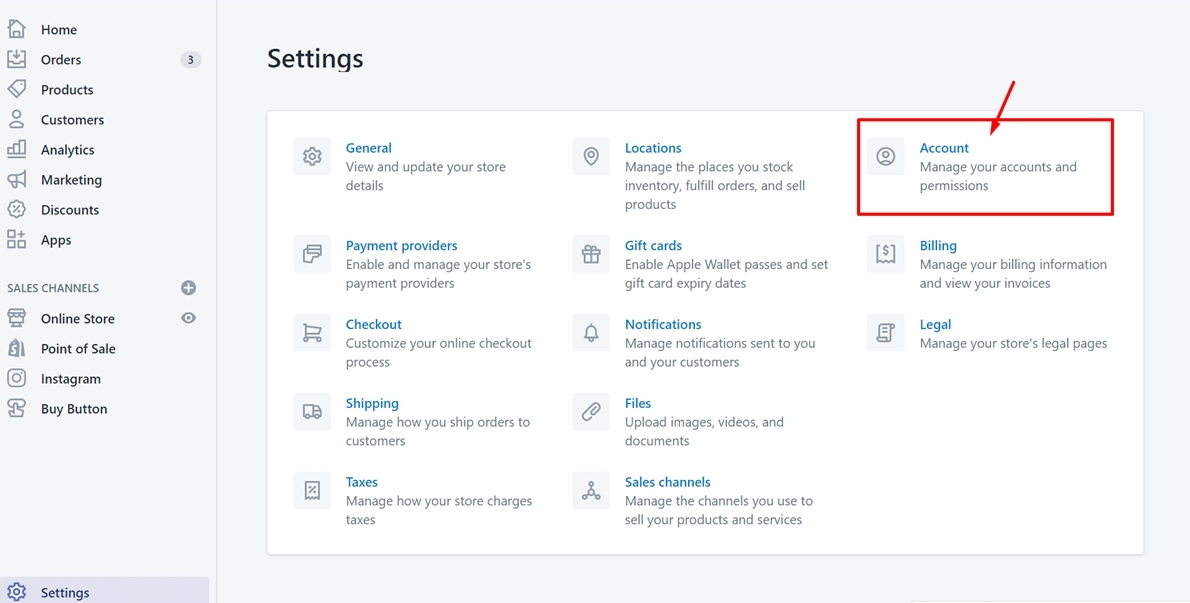Screen dimensions: 1190x603
Task: Select Point of Sale channel
Action: [x=78, y=349]
